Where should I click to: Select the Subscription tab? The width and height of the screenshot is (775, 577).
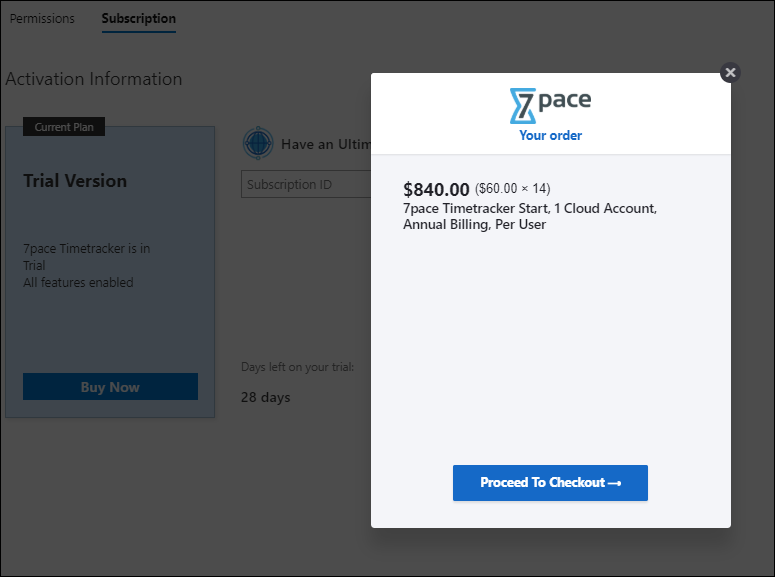[x=138, y=19]
